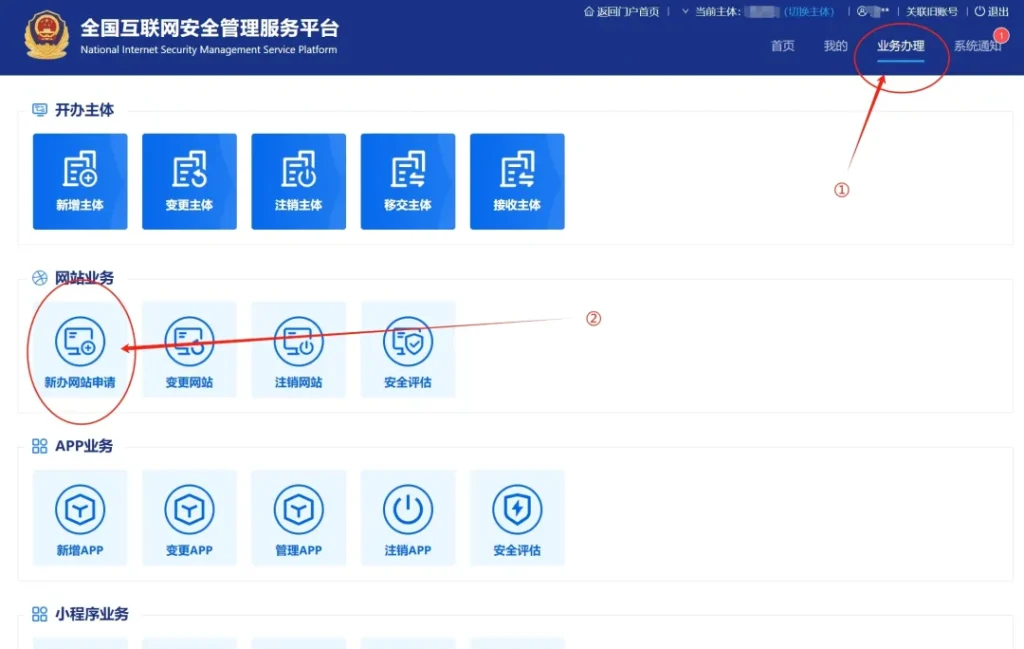Viewport: 1024px width, 649px height.
Task: Open the 移交主体 tile
Action: tap(408, 182)
